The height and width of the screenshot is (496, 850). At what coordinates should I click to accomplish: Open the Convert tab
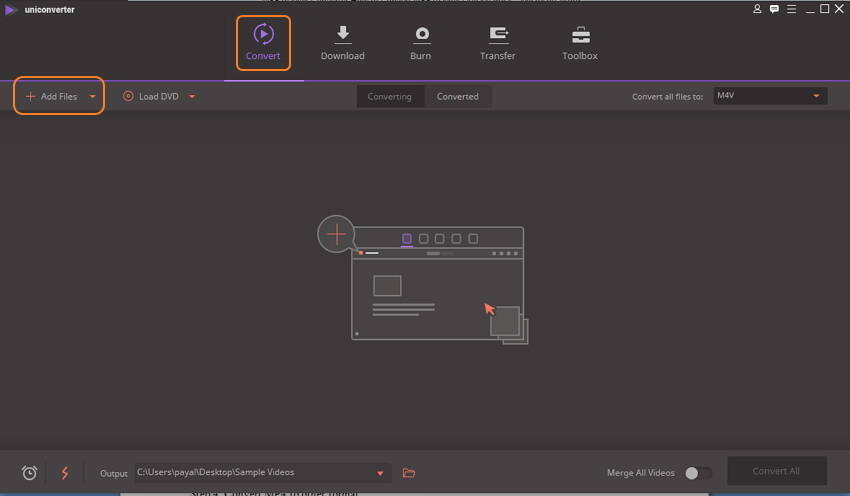click(263, 43)
